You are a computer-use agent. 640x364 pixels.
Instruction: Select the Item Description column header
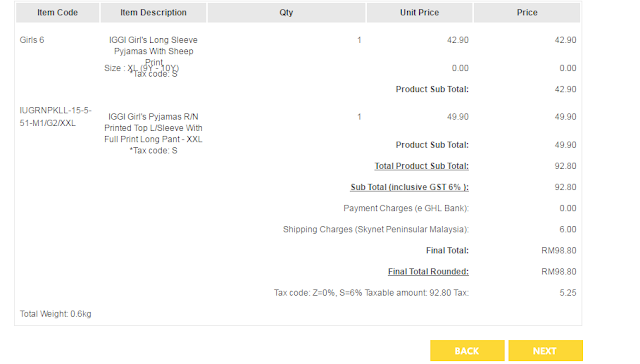click(153, 13)
